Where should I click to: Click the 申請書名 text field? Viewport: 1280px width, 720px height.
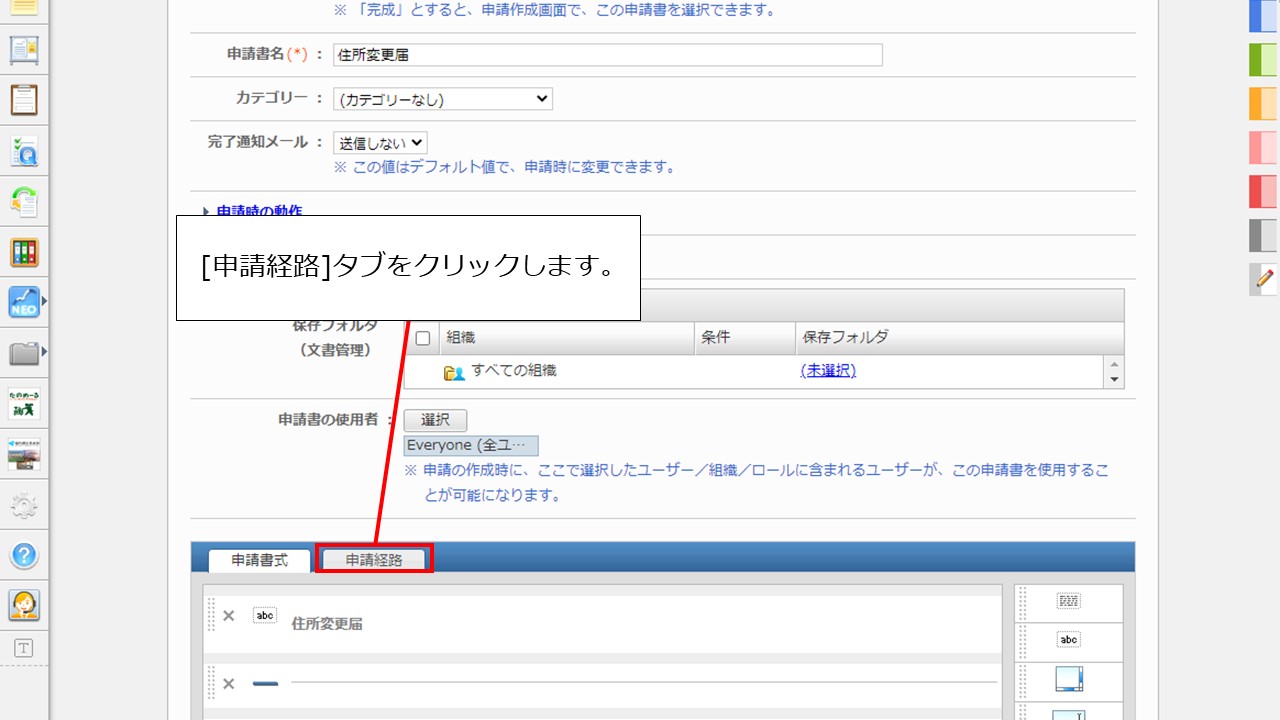(x=607, y=55)
